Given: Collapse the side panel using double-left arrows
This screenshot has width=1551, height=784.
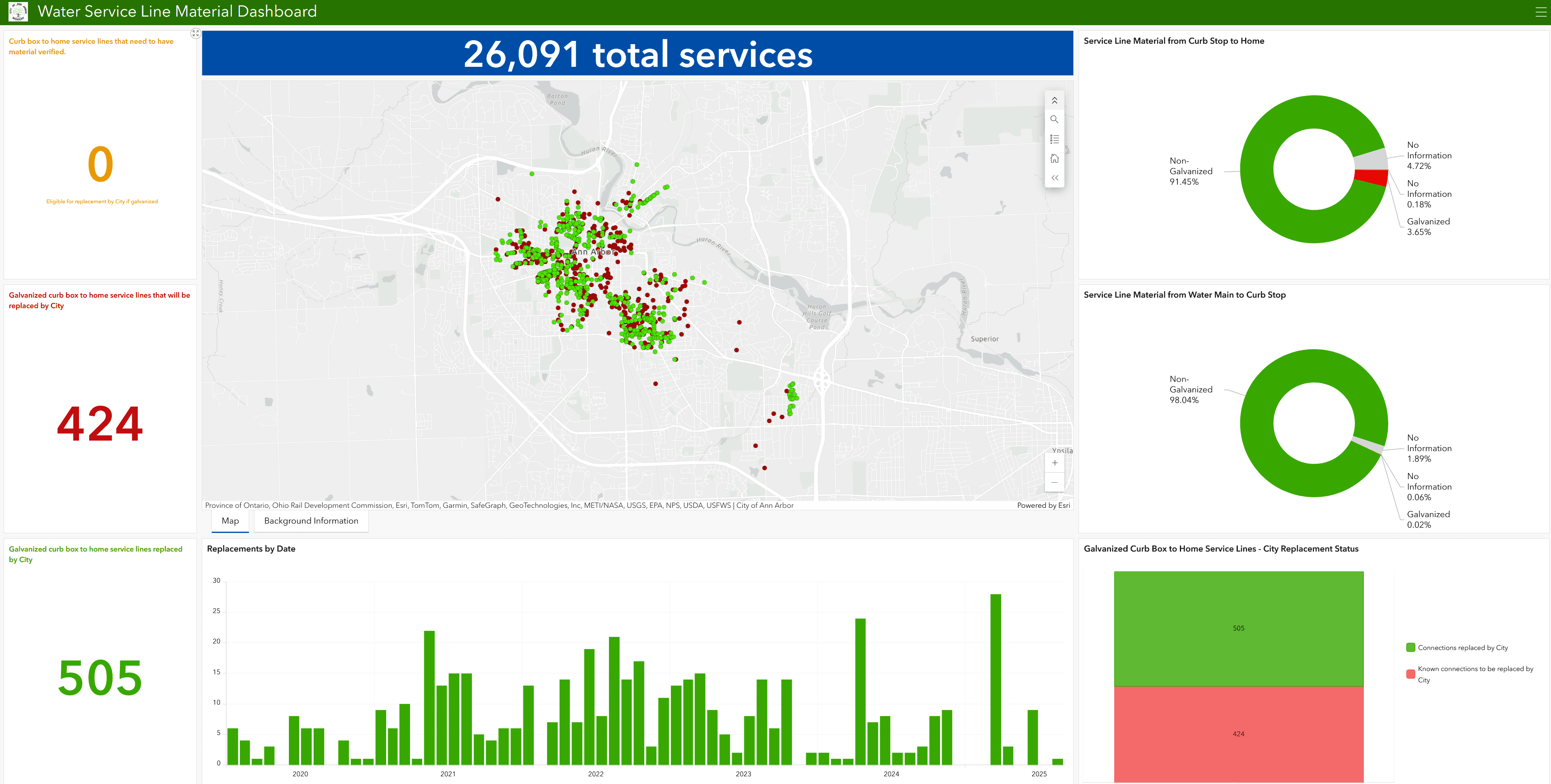Looking at the screenshot, I should tap(1055, 177).
